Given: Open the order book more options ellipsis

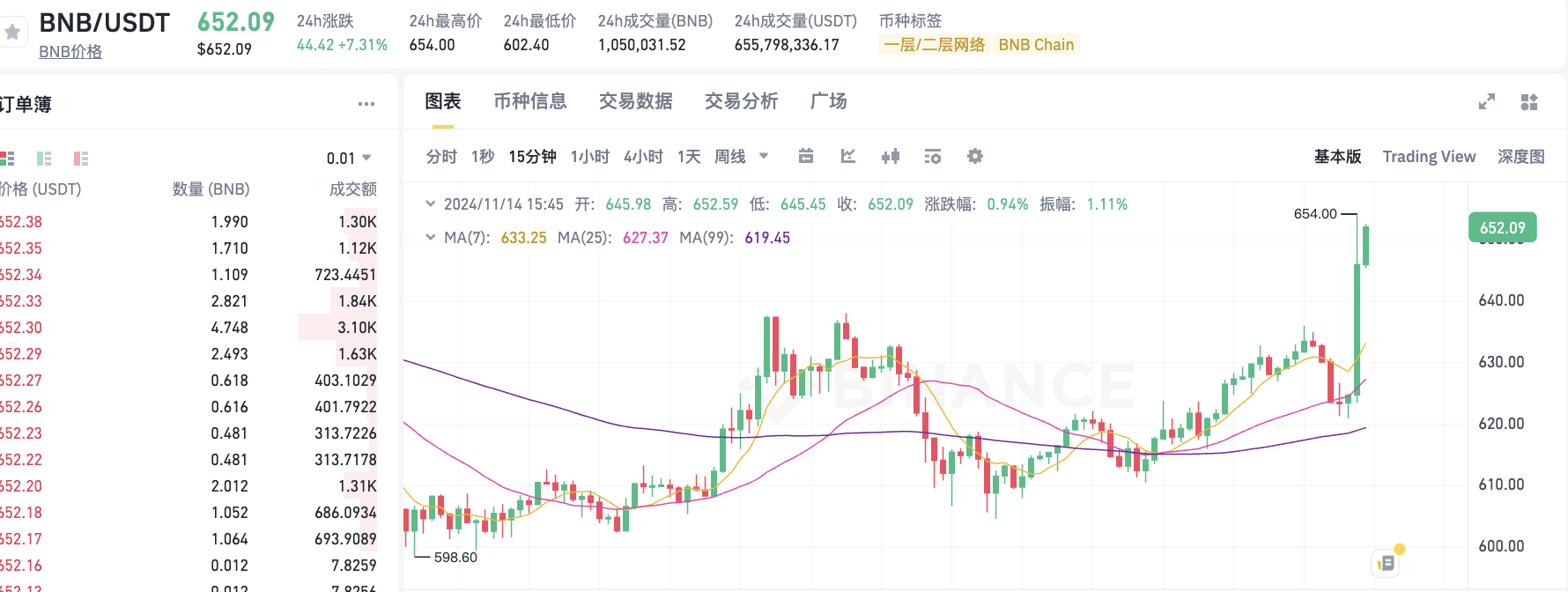Looking at the screenshot, I should coord(366,104).
